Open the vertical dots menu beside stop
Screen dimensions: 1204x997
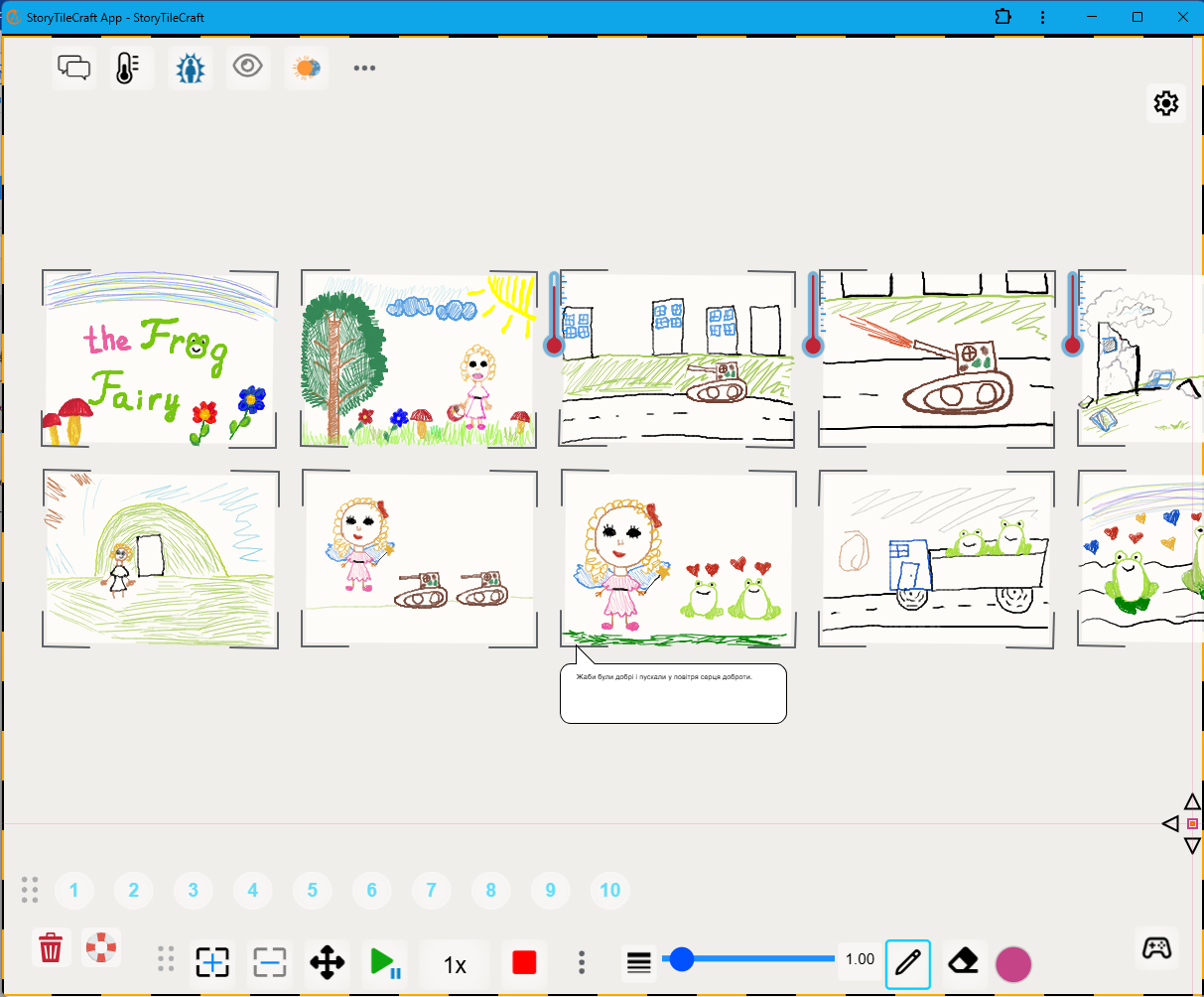[x=582, y=962]
